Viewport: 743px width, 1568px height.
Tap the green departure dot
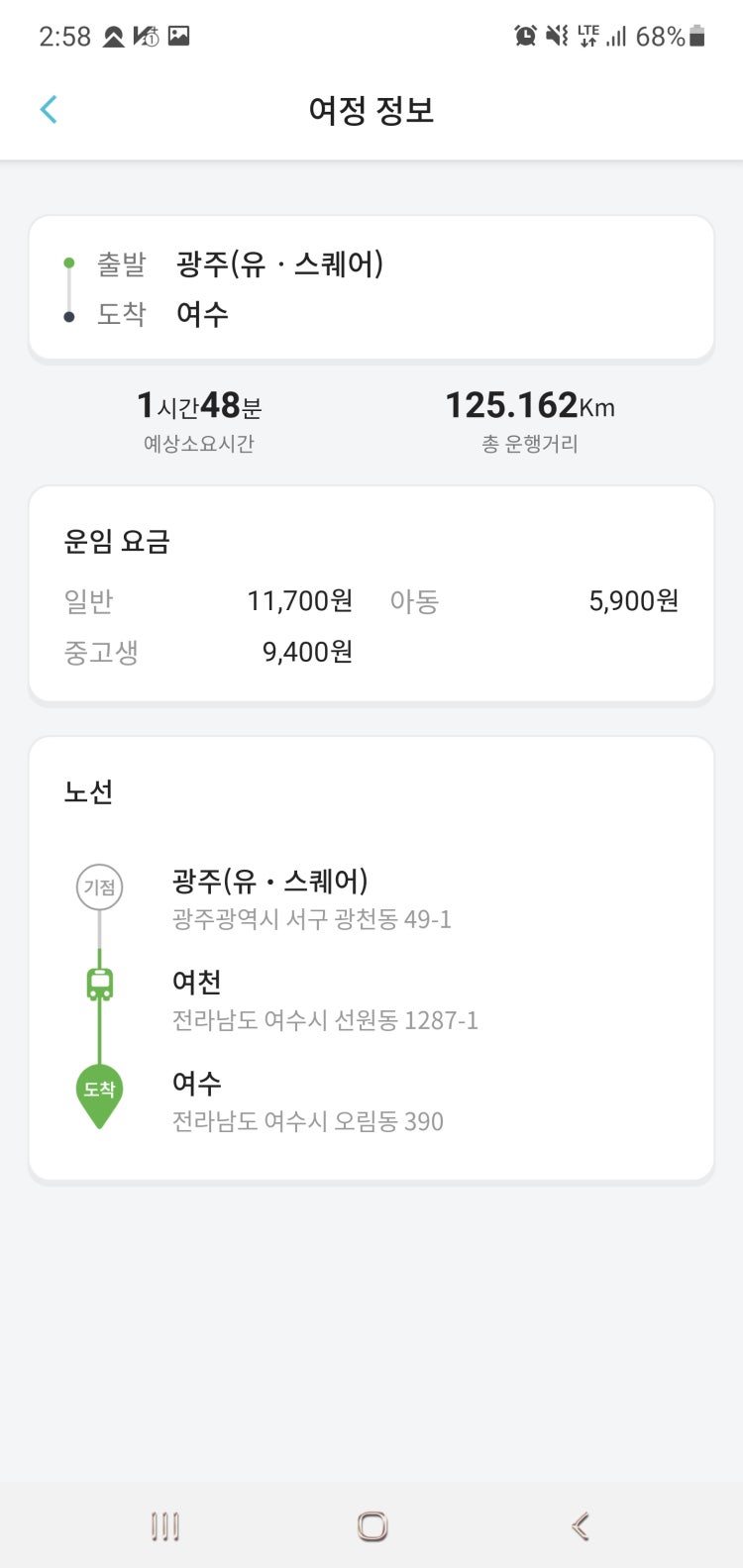click(68, 263)
